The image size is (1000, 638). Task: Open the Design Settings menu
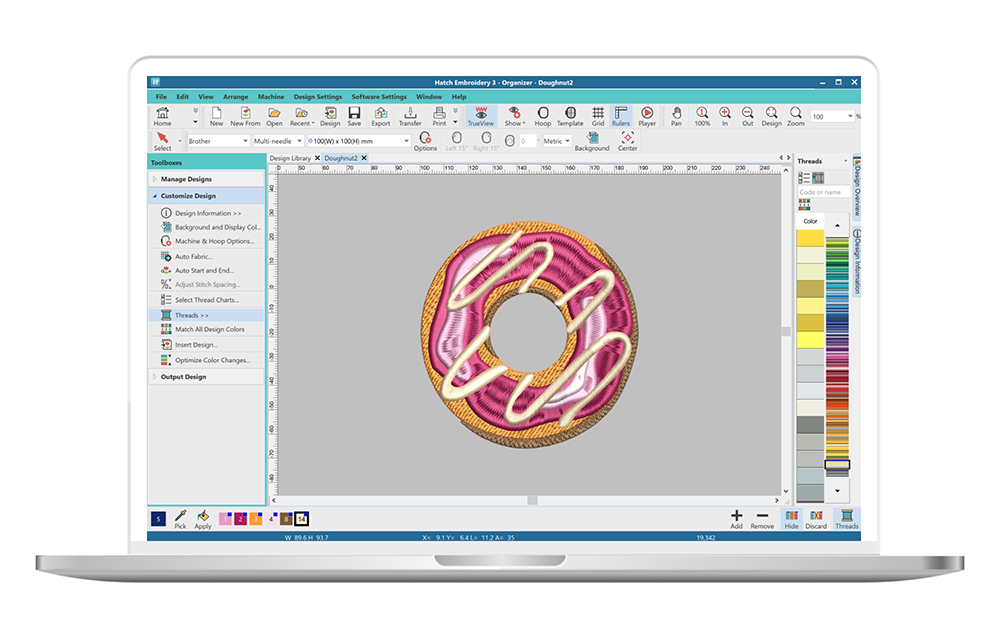pos(317,97)
